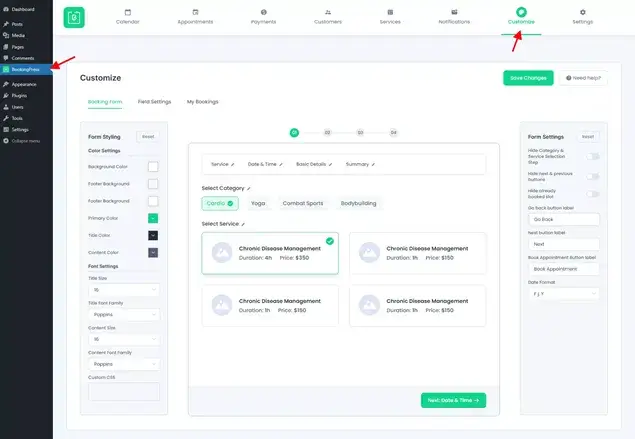The image size is (635, 439).
Task: Open the Content Font Family dropdown
Action: (x=124, y=364)
